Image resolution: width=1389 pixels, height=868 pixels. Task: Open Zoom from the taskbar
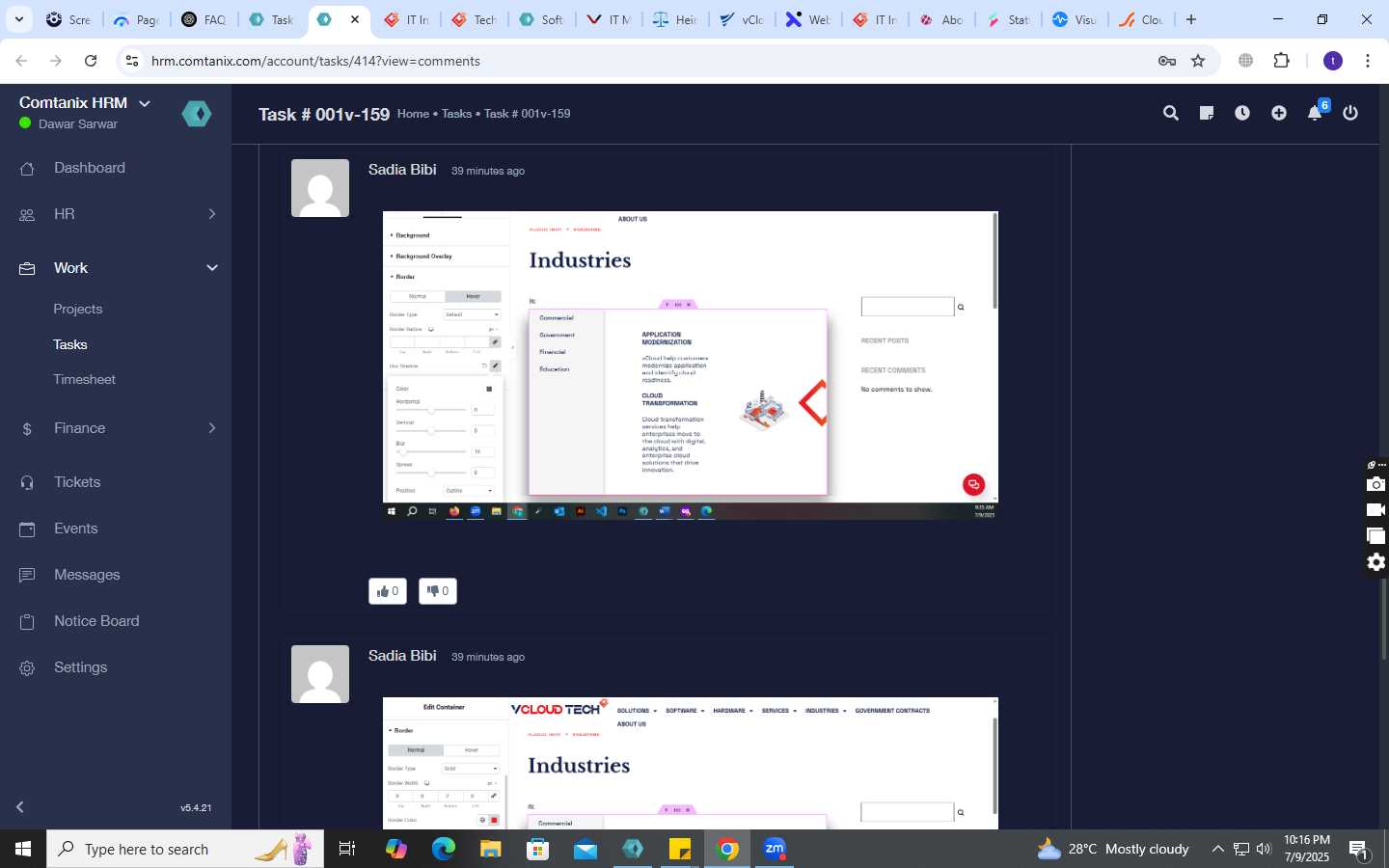[x=775, y=850]
